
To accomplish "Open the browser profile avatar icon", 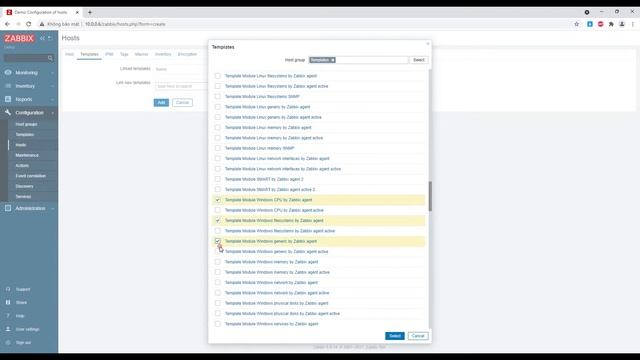I will click(x=622, y=24).
